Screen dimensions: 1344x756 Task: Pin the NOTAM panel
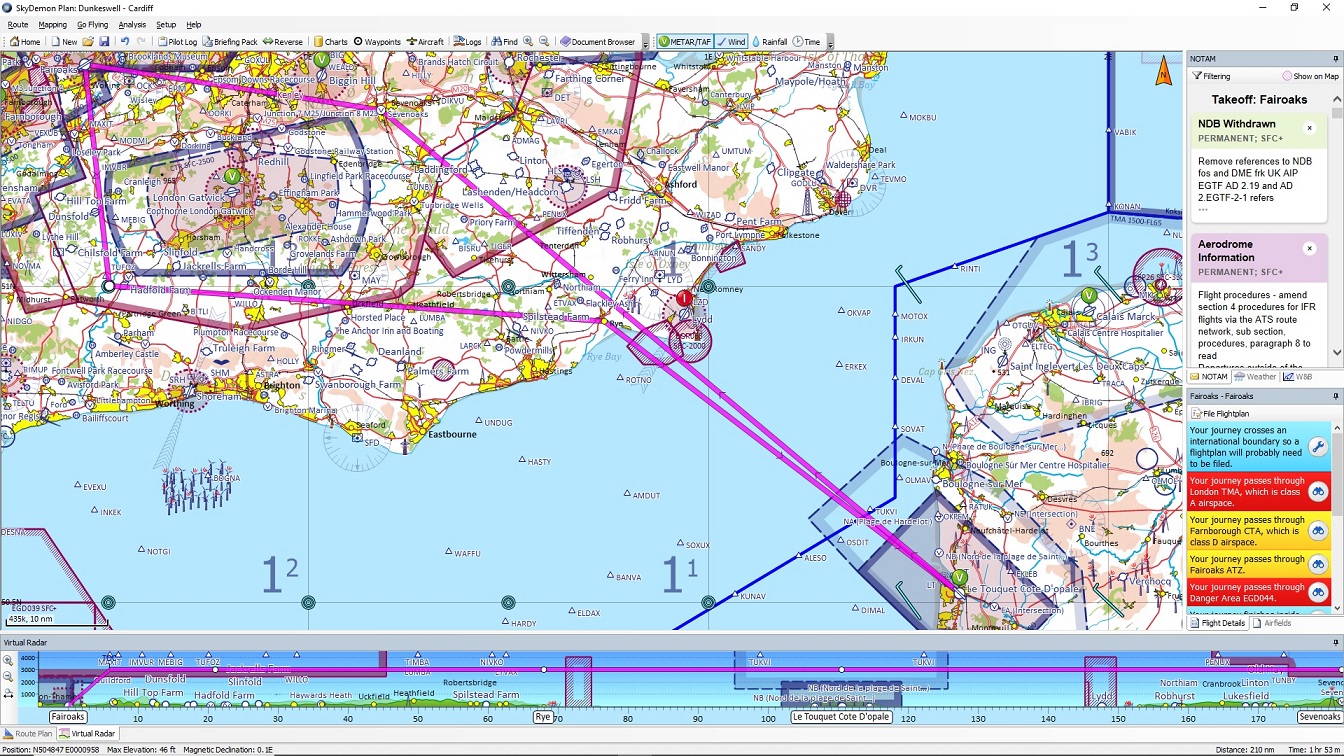tap(1336, 59)
